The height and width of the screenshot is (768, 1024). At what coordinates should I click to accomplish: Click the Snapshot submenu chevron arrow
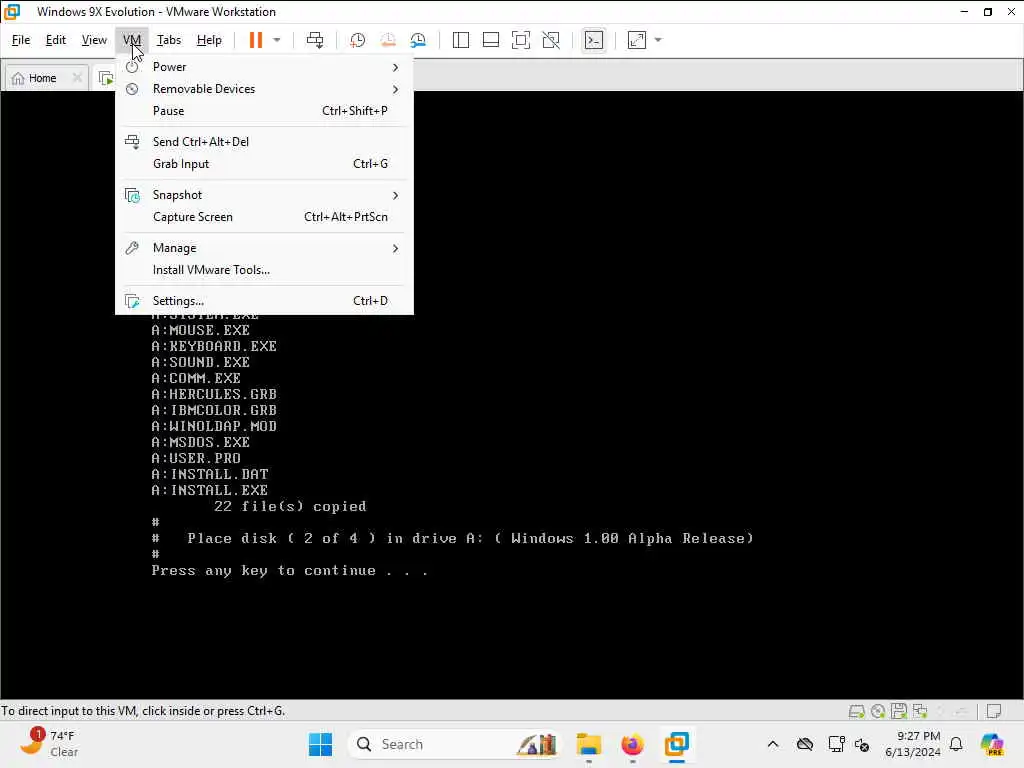pyautogui.click(x=395, y=195)
